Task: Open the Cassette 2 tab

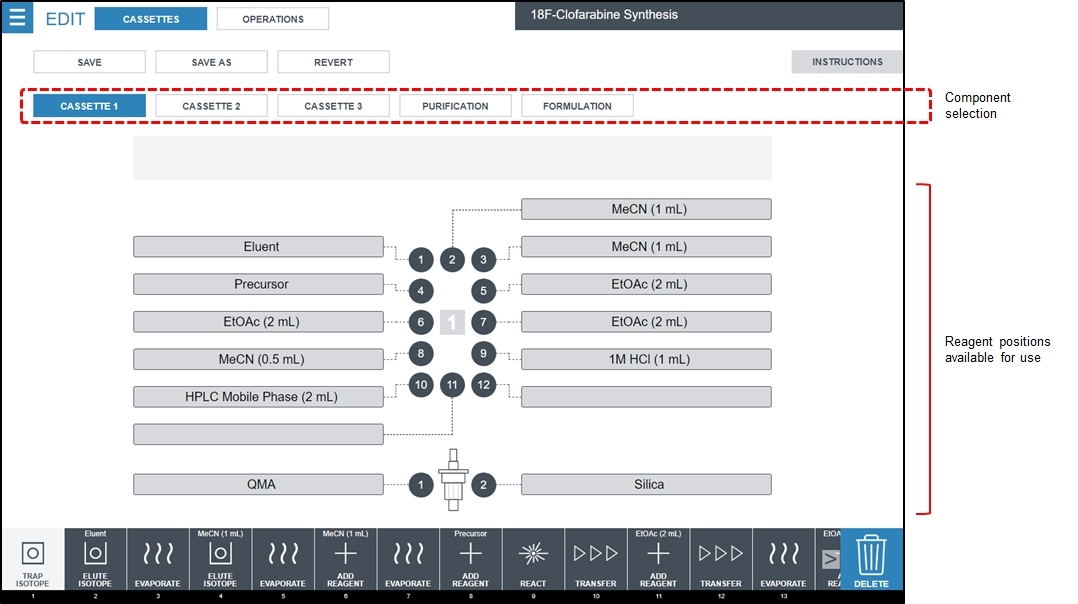Action: point(211,106)
